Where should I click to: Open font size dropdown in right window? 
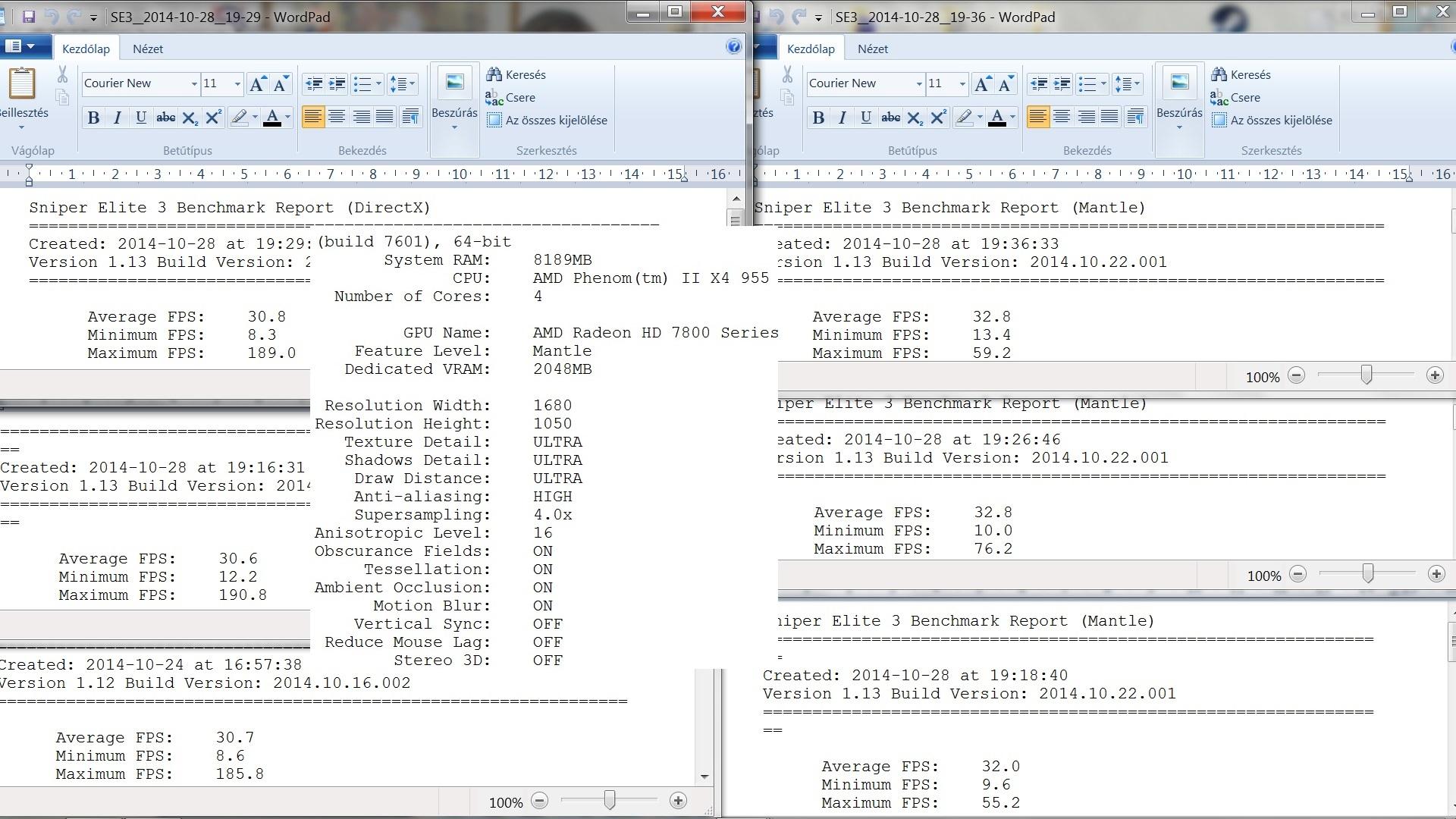click(962, 83)
